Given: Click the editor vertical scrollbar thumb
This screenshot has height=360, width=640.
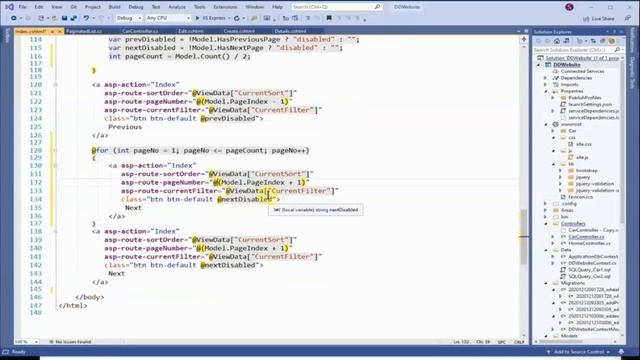Looking at the screenshot, I should (524, 237).
